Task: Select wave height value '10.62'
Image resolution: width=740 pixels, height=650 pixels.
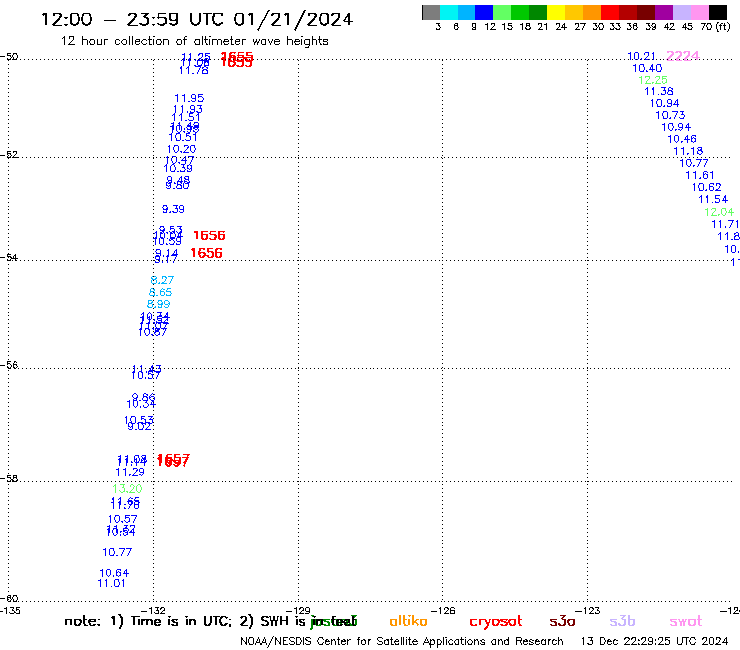Action: [x=706, y=187]
